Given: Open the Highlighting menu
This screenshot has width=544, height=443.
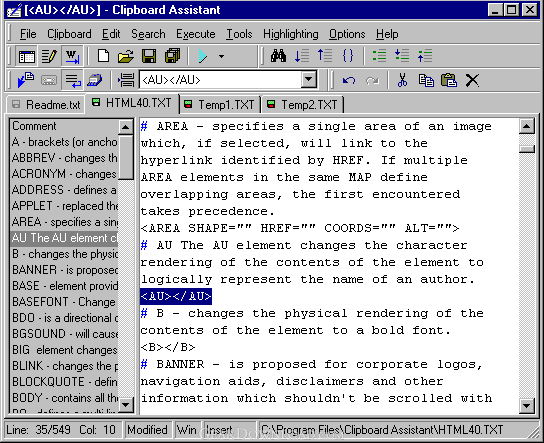Looking at the screenshot, I should [290, 34].
